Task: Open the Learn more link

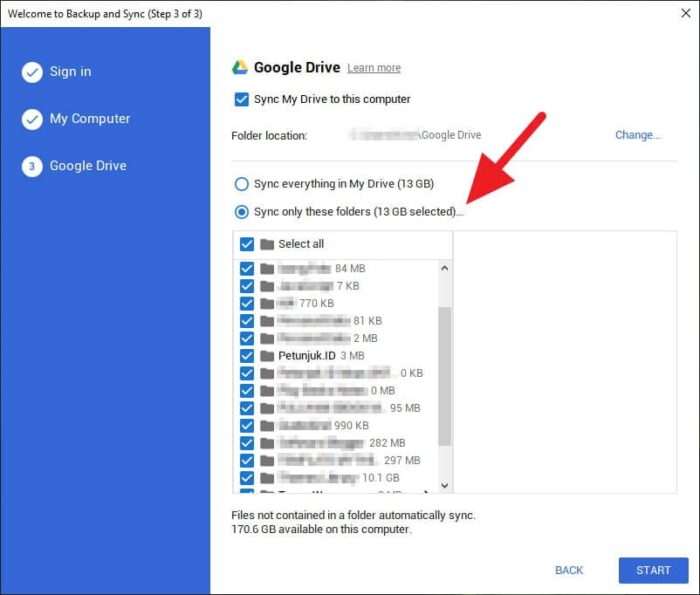Action: tap(374, 68)
